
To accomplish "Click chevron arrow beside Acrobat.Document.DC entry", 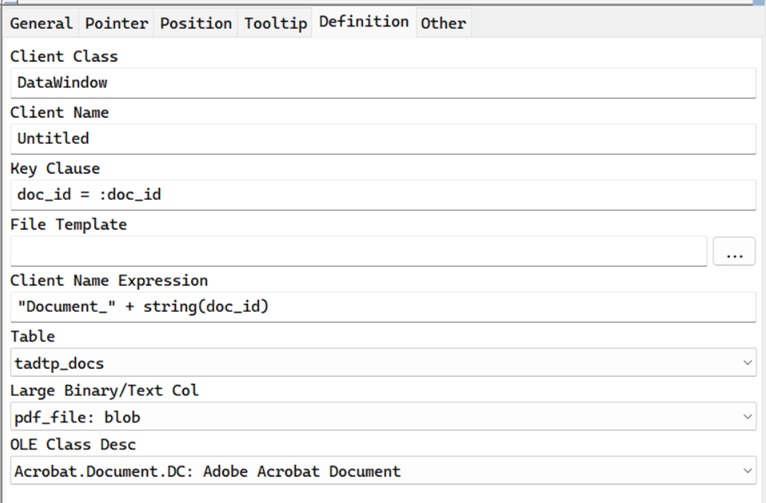I will tap(747, 471).
